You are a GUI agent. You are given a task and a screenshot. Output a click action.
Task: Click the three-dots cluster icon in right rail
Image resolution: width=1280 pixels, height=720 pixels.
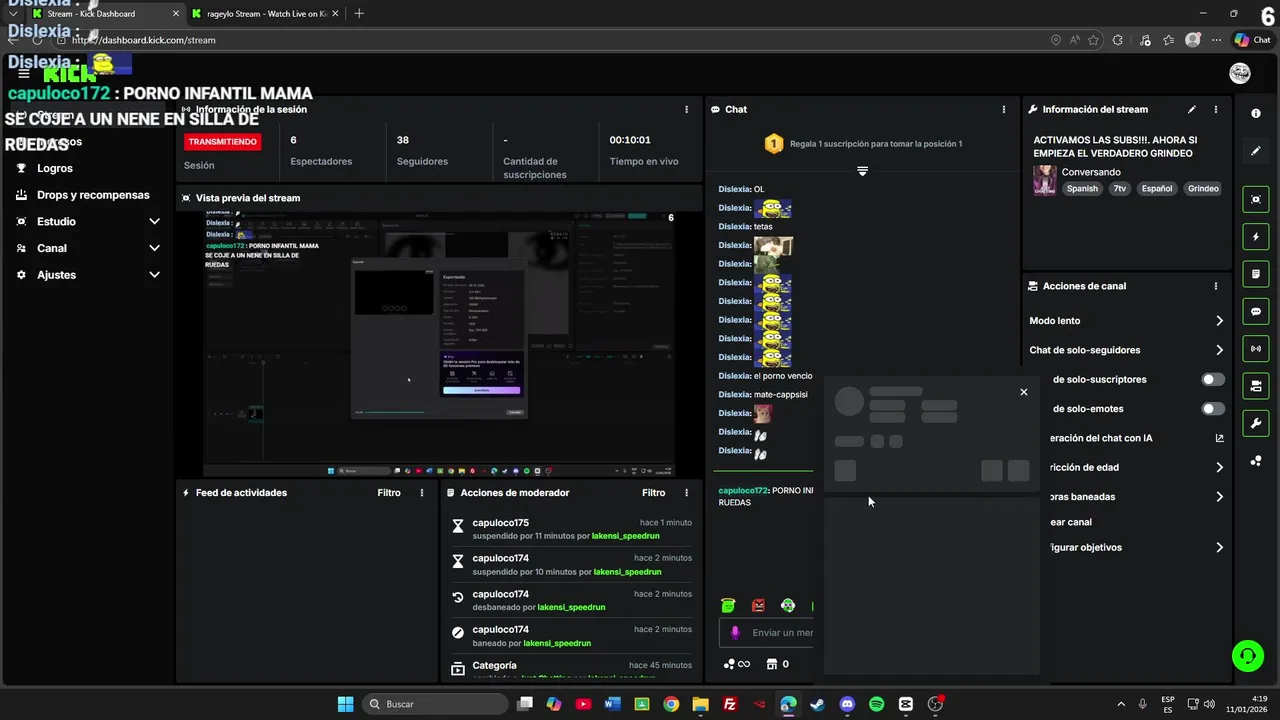pyautogui.click(x=1256, y=461)
